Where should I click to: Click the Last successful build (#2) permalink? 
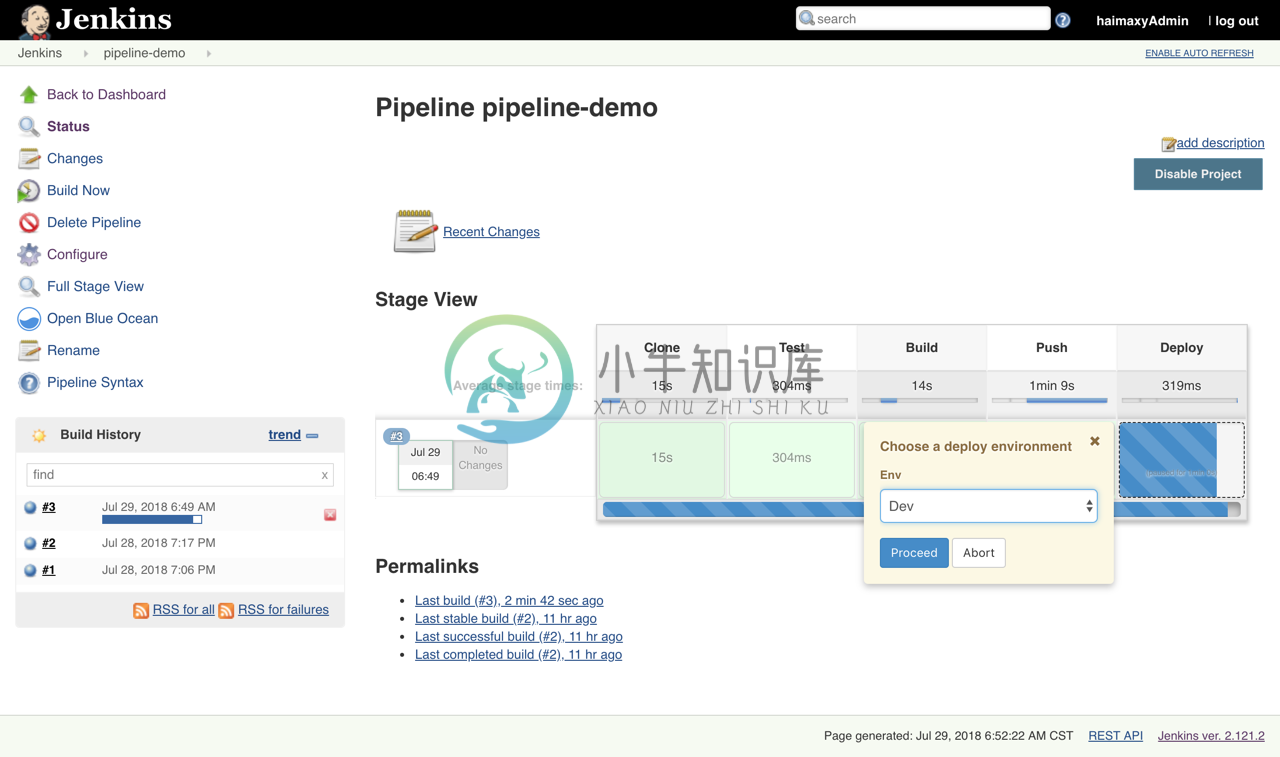518,637
